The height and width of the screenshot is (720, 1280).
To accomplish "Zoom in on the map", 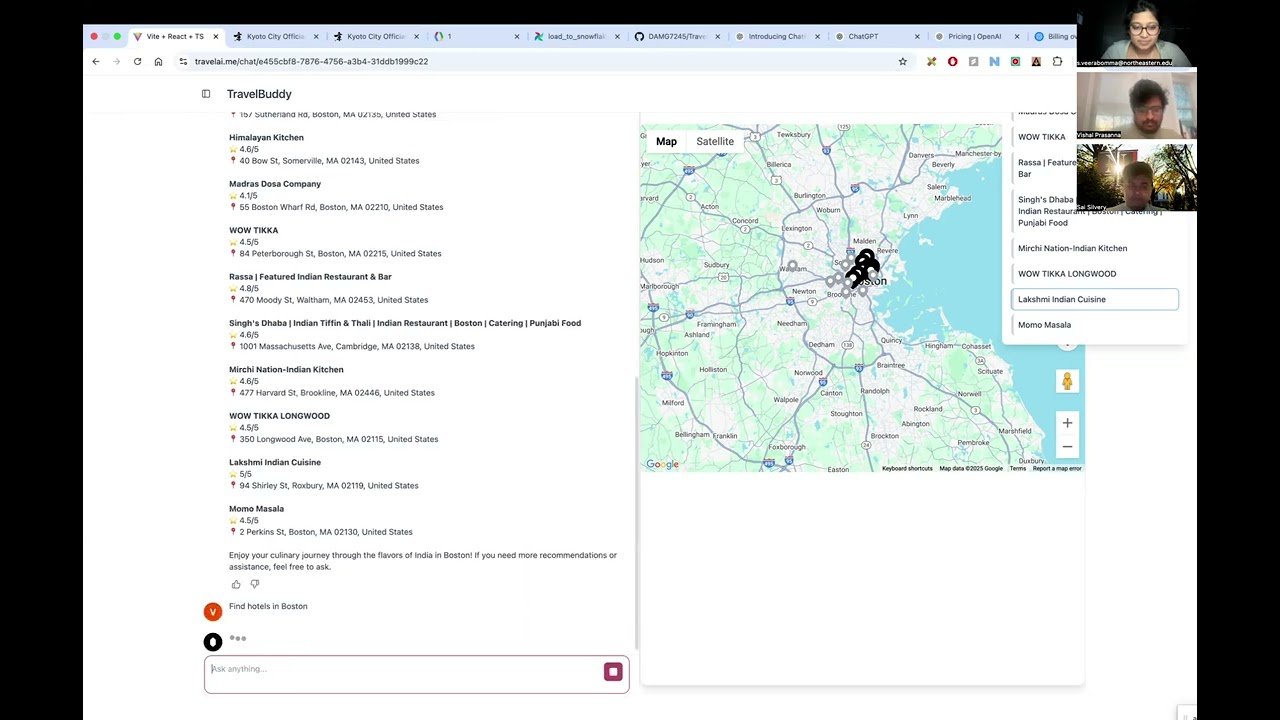I will pyautogui.click(x=1067, y=423).
